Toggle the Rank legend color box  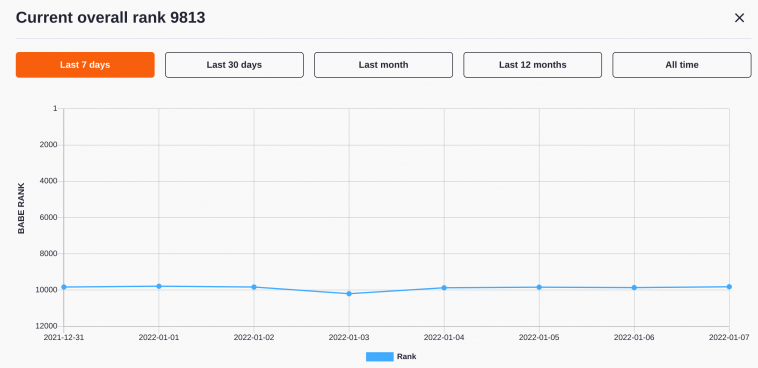coord(379,357)
